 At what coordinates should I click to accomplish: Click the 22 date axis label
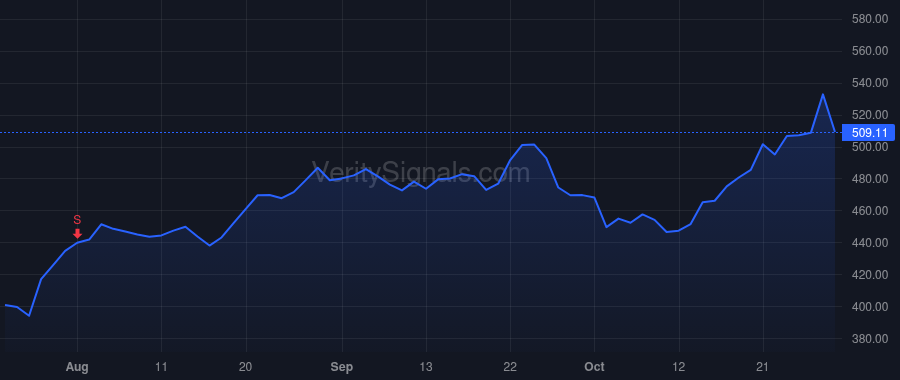click(510, 367)
